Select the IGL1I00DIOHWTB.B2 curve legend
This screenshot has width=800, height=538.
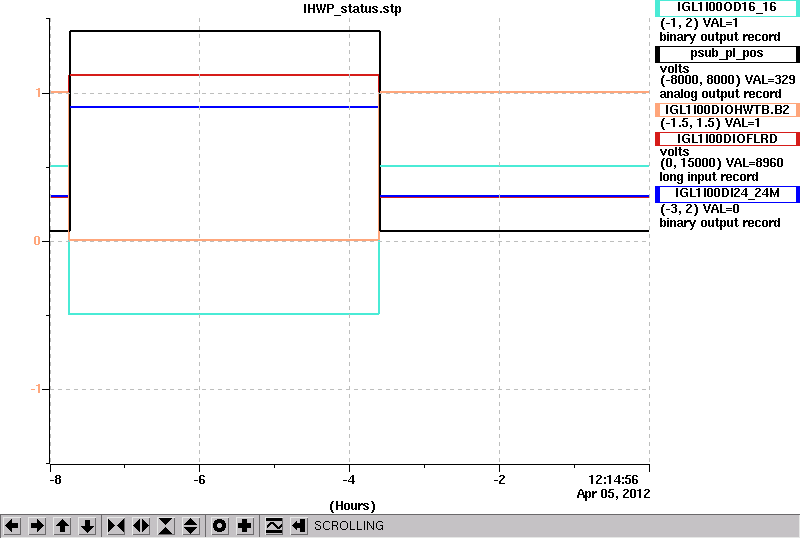coord(727,110)
